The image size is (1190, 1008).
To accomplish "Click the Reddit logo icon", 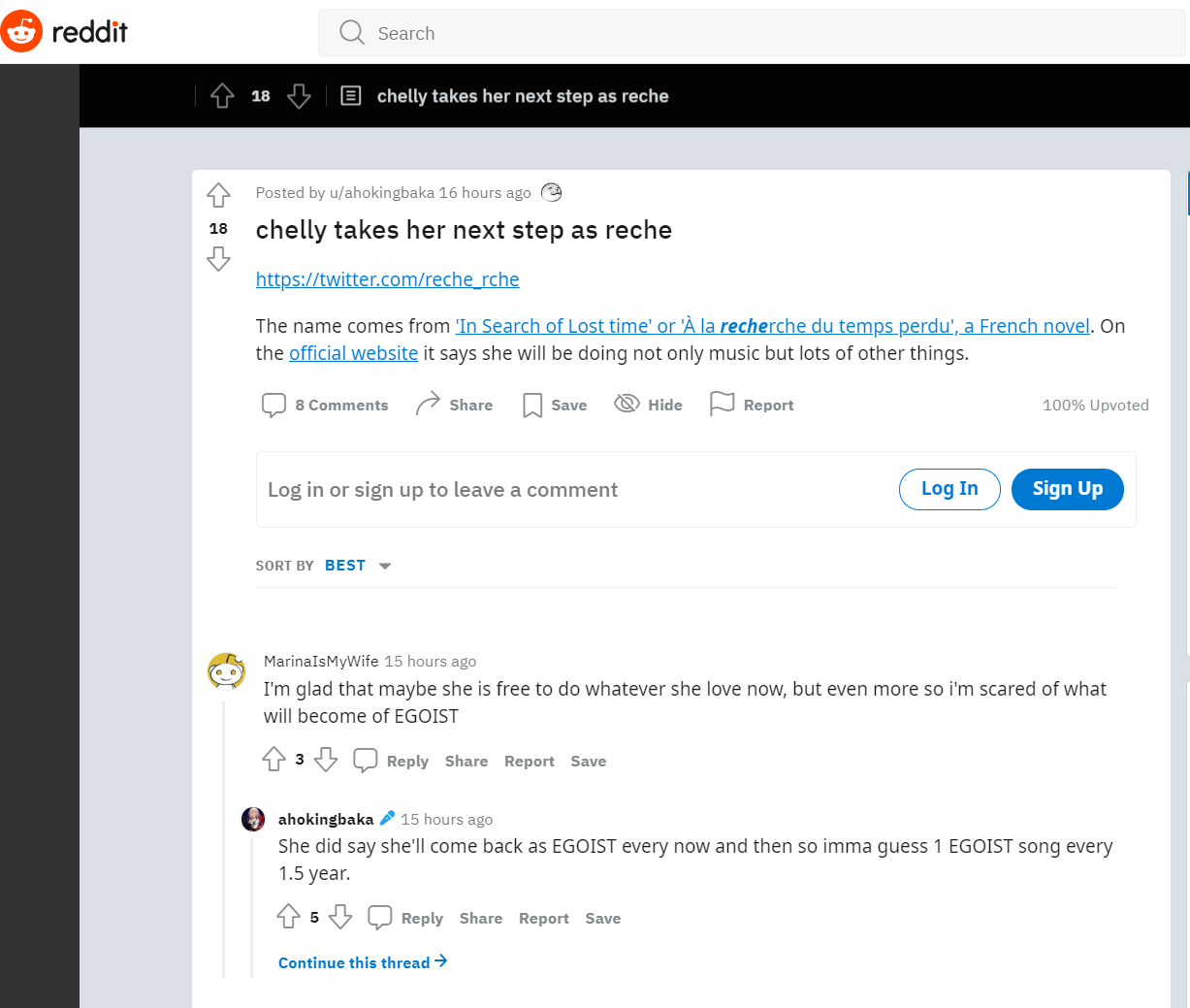I will [x=21, y=32].
